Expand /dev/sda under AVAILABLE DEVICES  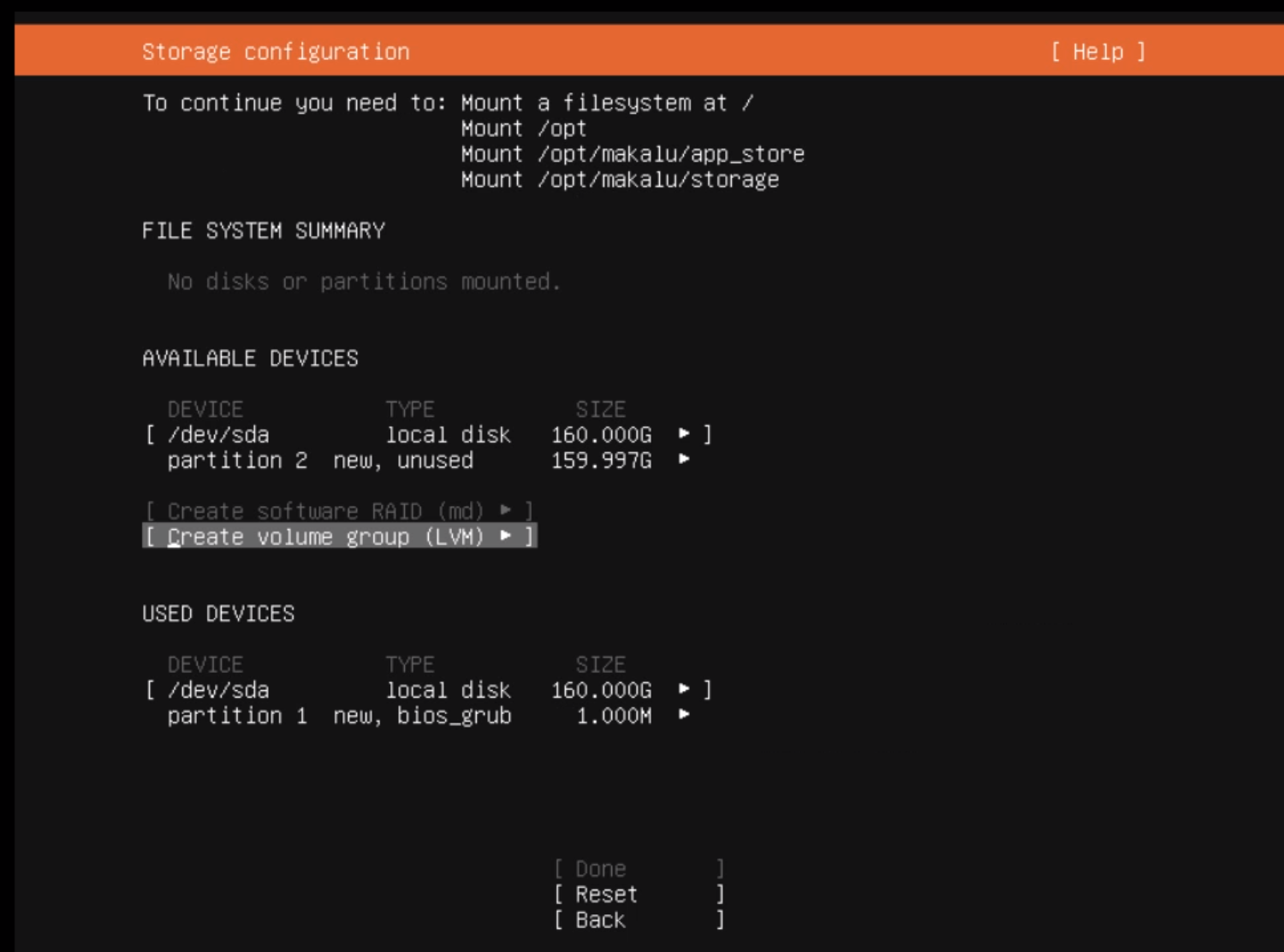(682, 435)
